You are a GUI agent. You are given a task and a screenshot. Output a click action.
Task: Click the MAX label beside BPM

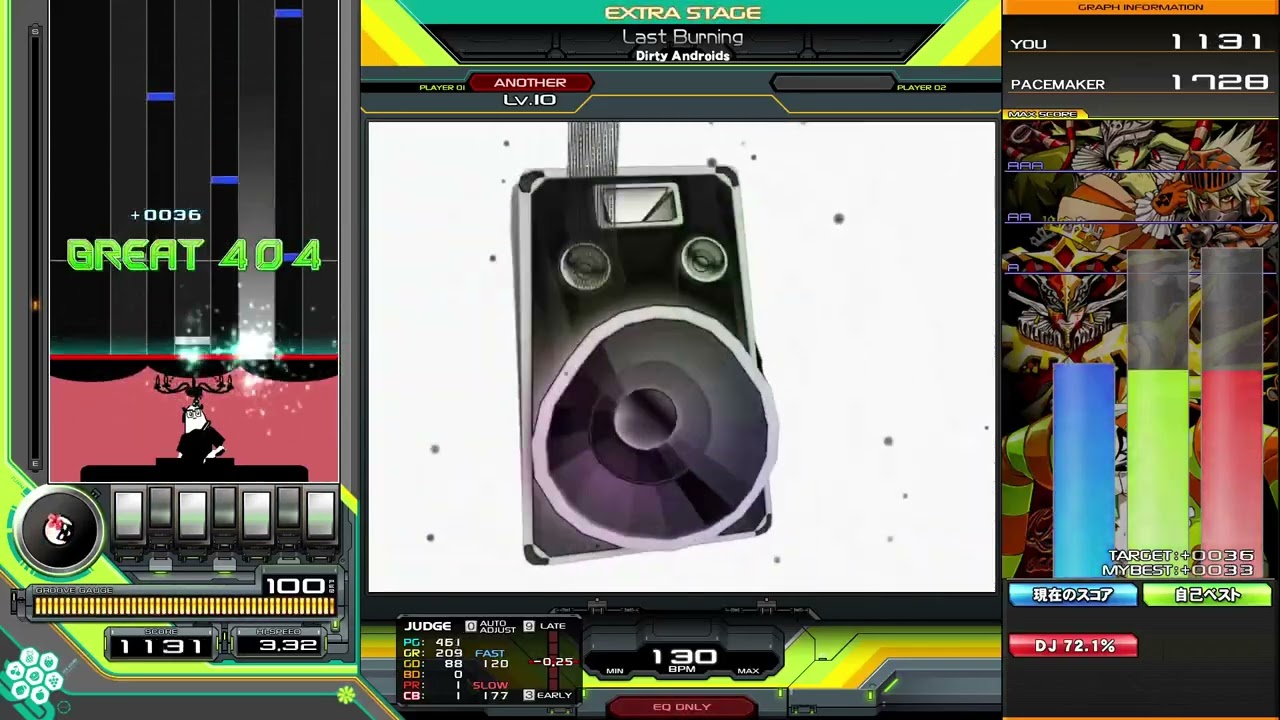748,671
